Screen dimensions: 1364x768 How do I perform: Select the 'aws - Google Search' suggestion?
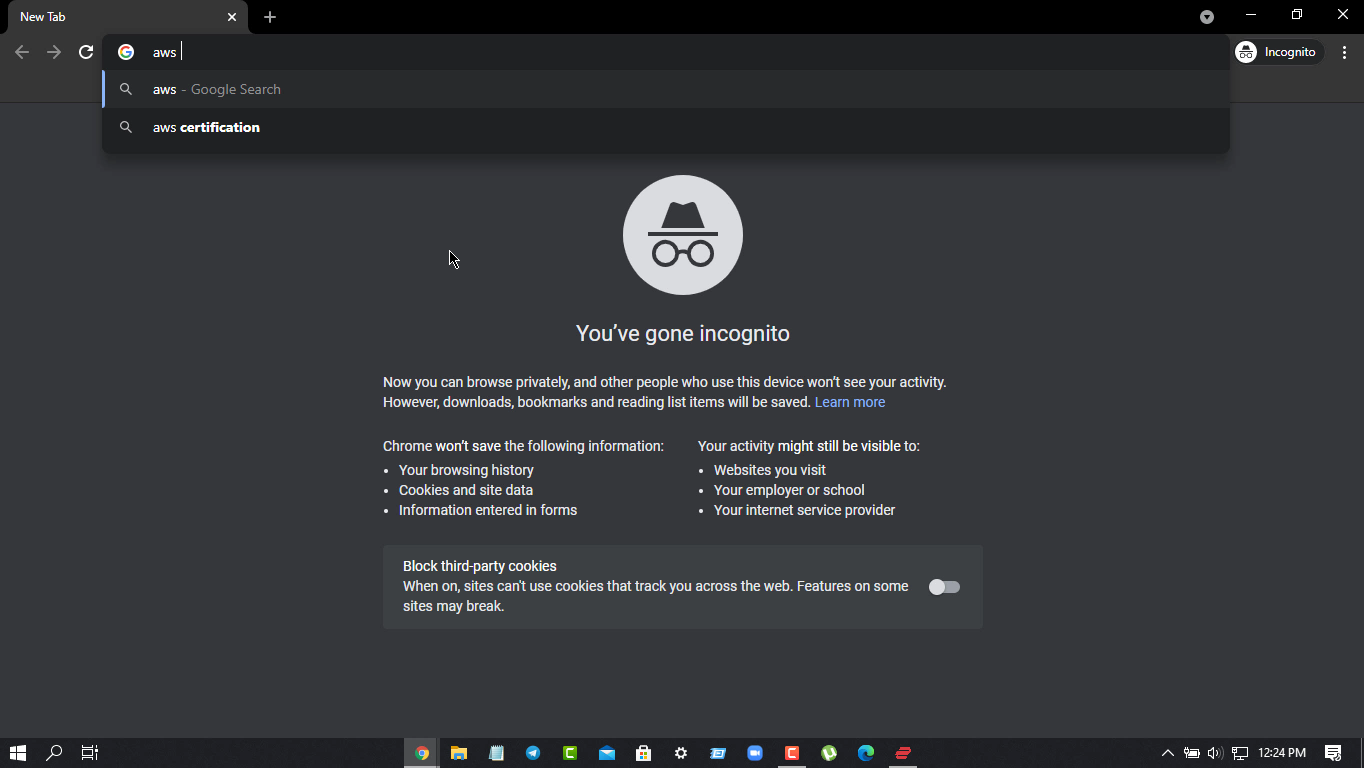216,89
